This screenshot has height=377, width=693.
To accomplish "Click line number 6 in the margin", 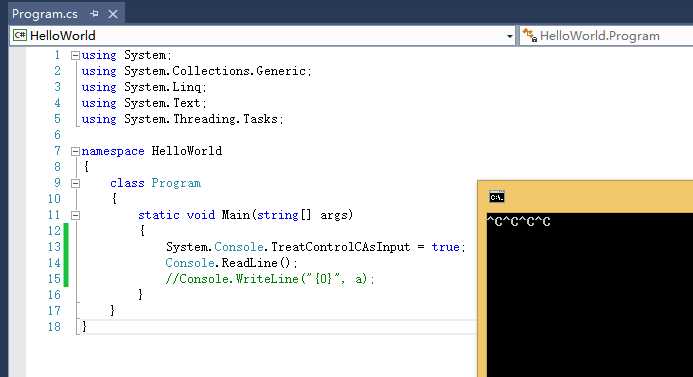I will (x=57, y=135).
